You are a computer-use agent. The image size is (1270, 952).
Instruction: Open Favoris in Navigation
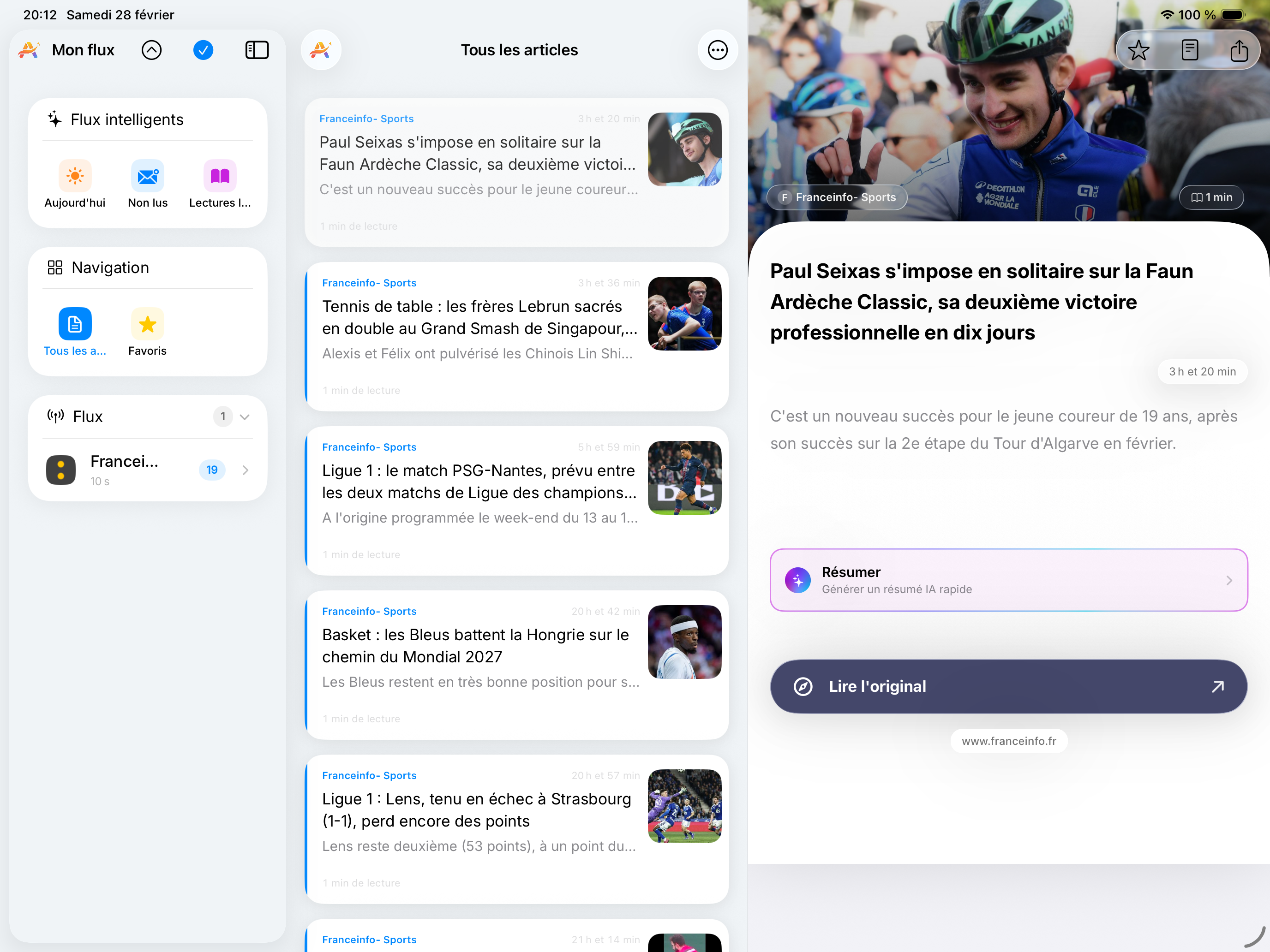[148, 332]
